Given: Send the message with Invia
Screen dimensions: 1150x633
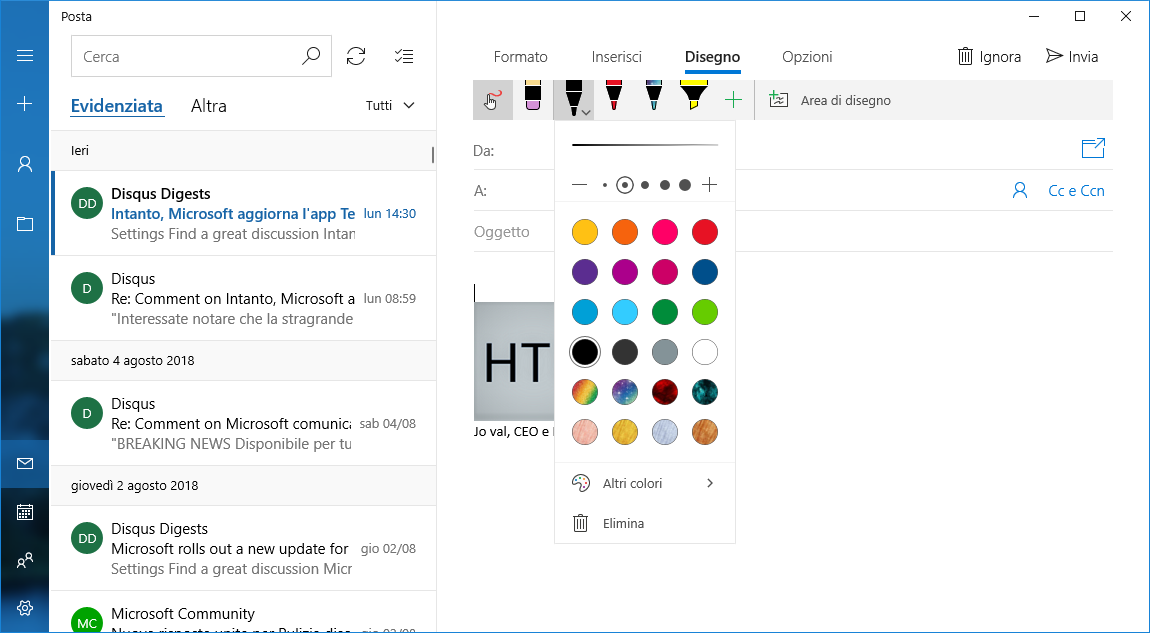Looking at the screenshot, I should click(1072, 57).
